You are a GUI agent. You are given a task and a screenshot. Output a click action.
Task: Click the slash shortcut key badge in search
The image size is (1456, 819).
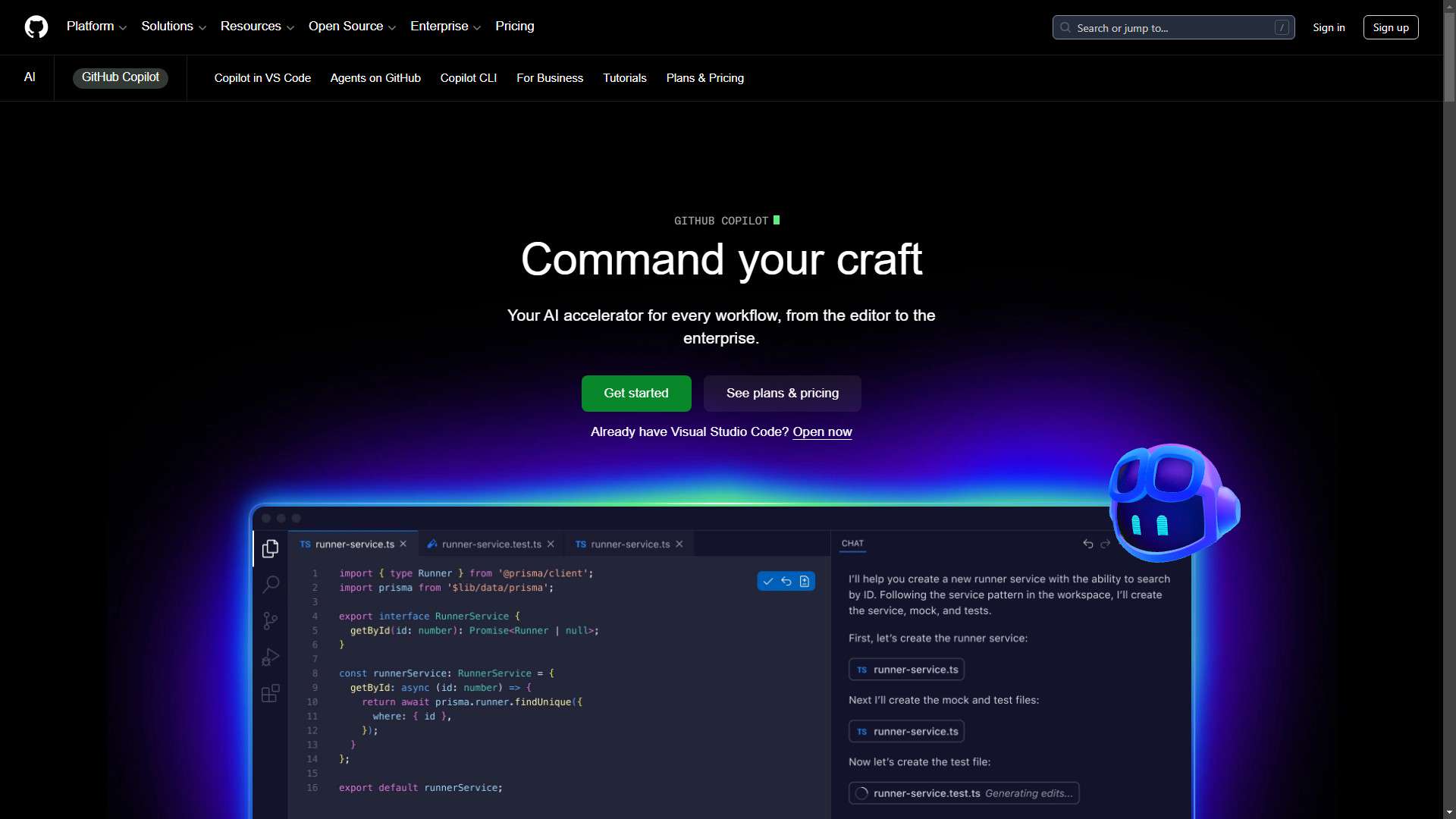tap(1282, 27)
